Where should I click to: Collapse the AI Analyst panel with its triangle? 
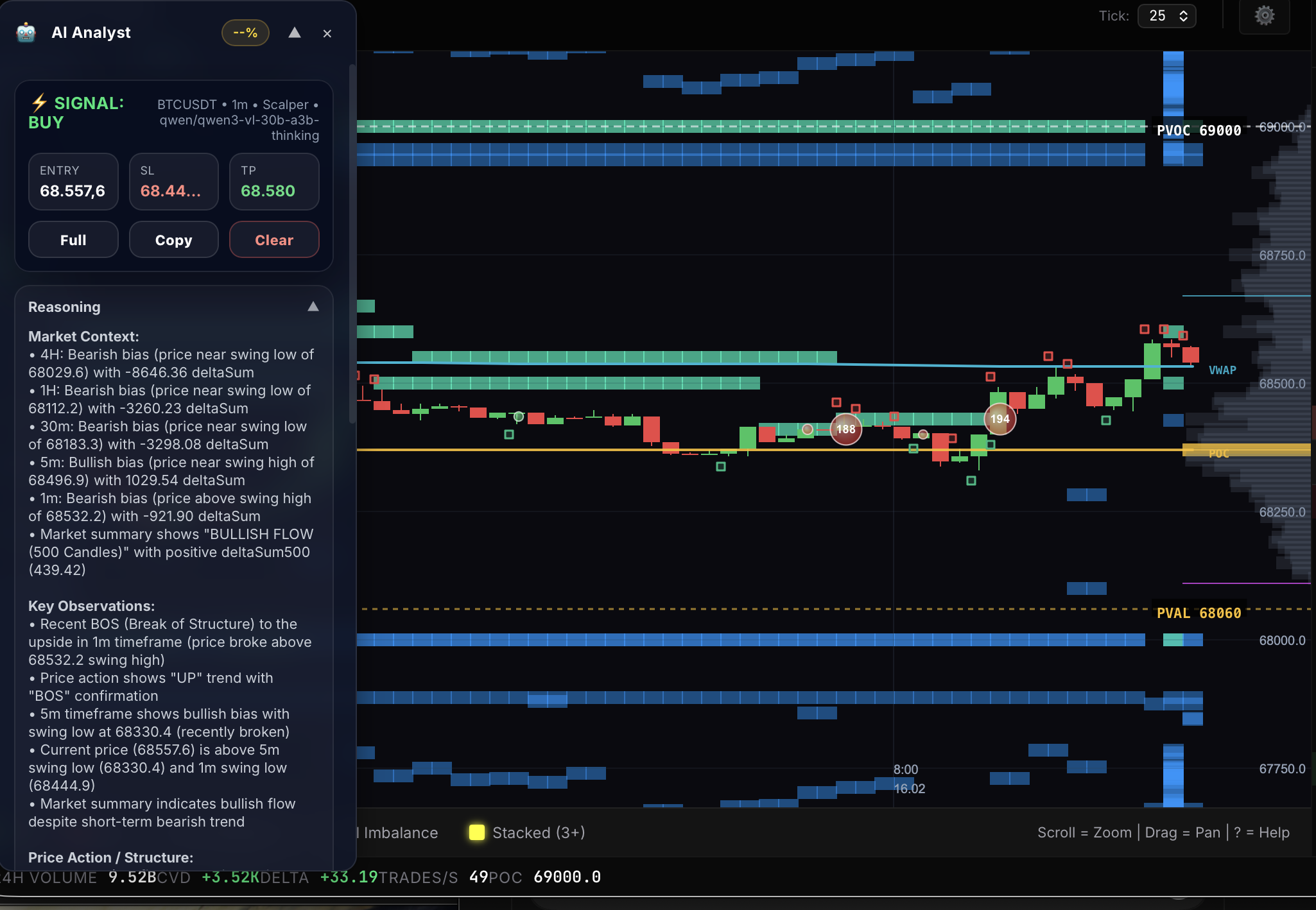point(295,33)
